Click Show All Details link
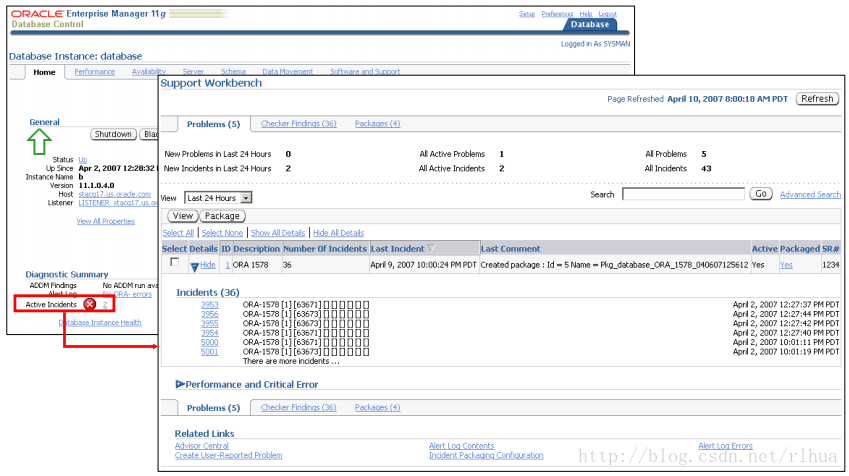 pos(278,233)
